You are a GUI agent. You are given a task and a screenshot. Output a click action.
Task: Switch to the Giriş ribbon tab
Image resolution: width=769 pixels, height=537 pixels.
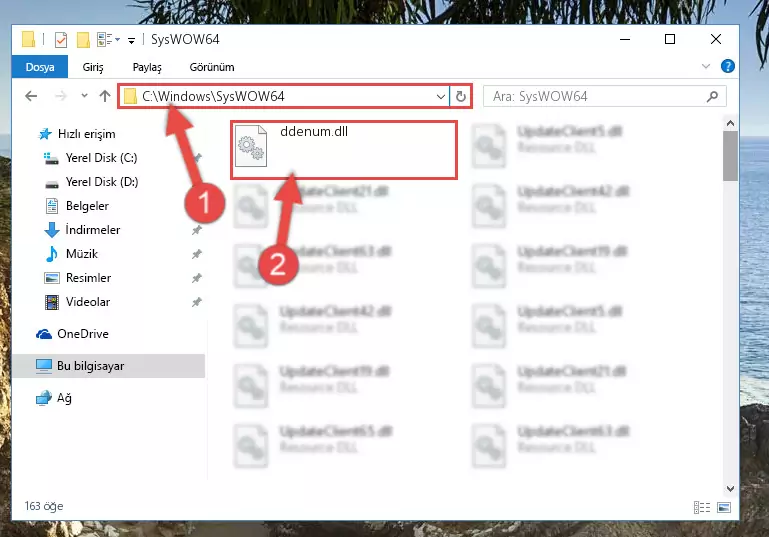coord(93,67)
